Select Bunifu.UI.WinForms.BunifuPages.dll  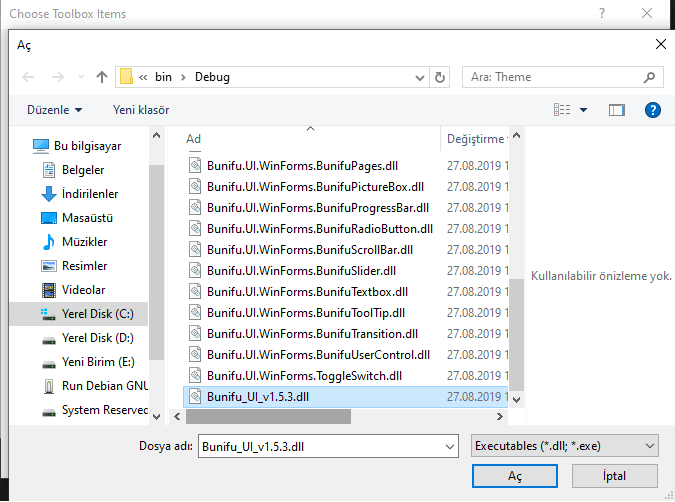[x=302, y=166]
